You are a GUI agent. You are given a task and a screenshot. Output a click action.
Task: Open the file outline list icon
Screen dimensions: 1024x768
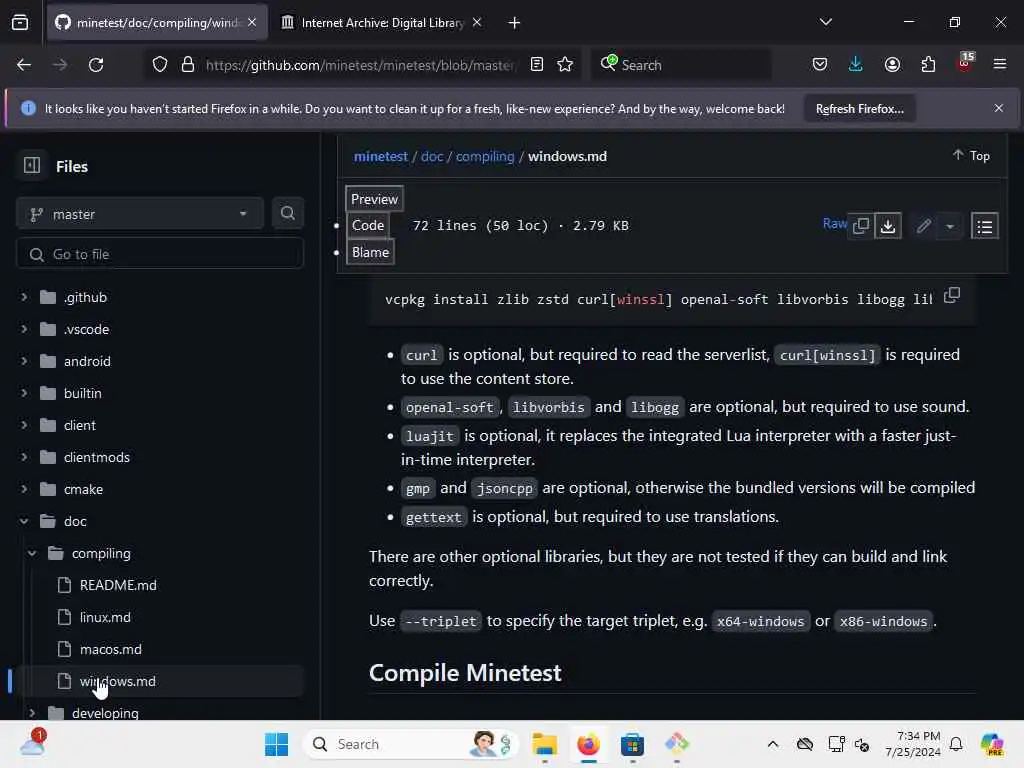tap(984, 227)
